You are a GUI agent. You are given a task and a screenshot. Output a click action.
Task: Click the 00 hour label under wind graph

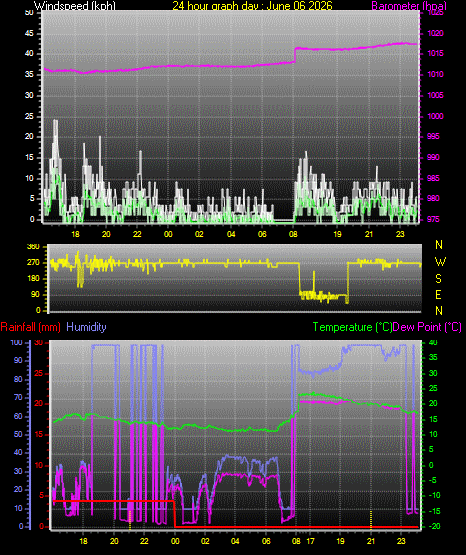[x=168, y=234]
